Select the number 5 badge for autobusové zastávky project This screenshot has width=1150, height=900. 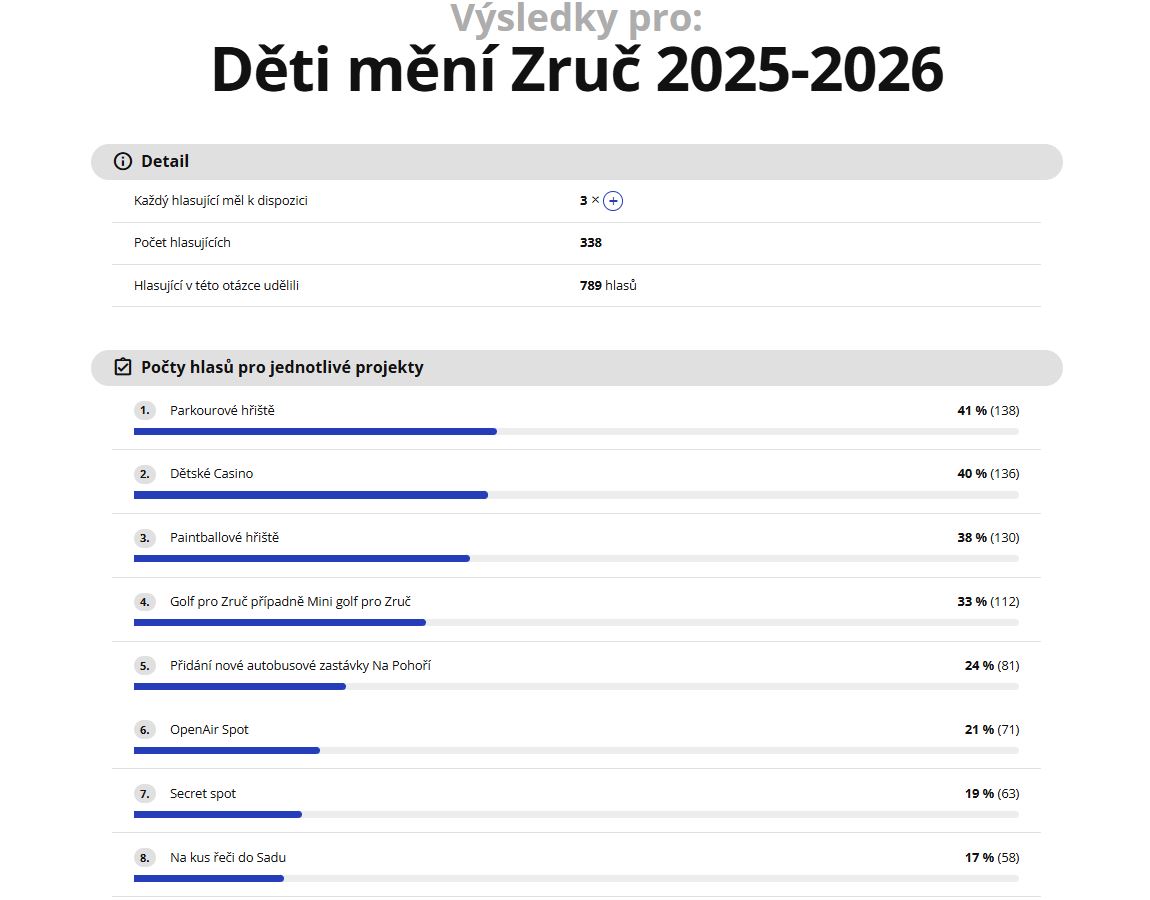tap(144, 666)
